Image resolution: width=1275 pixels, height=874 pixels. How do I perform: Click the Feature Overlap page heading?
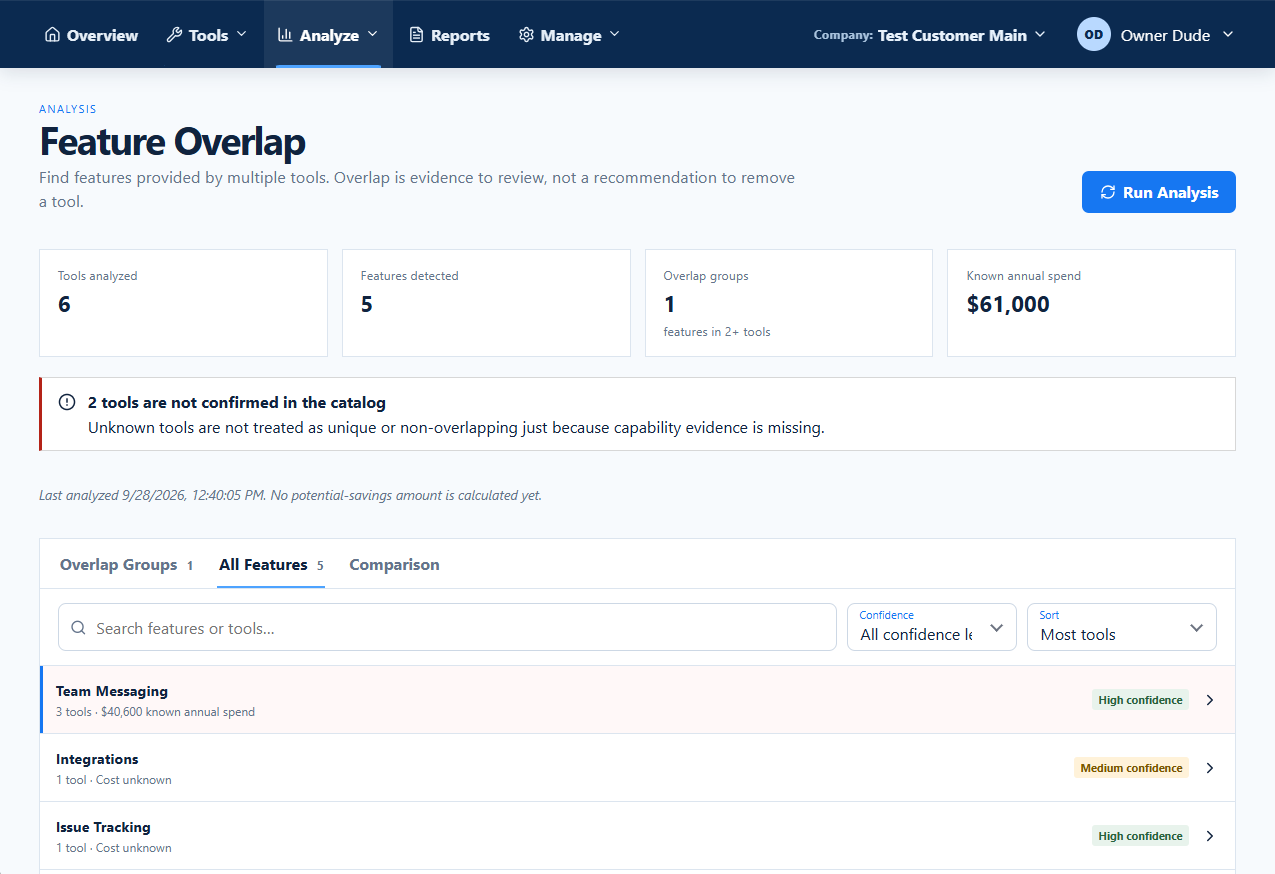pyautogui.click(x=172, y=142)
